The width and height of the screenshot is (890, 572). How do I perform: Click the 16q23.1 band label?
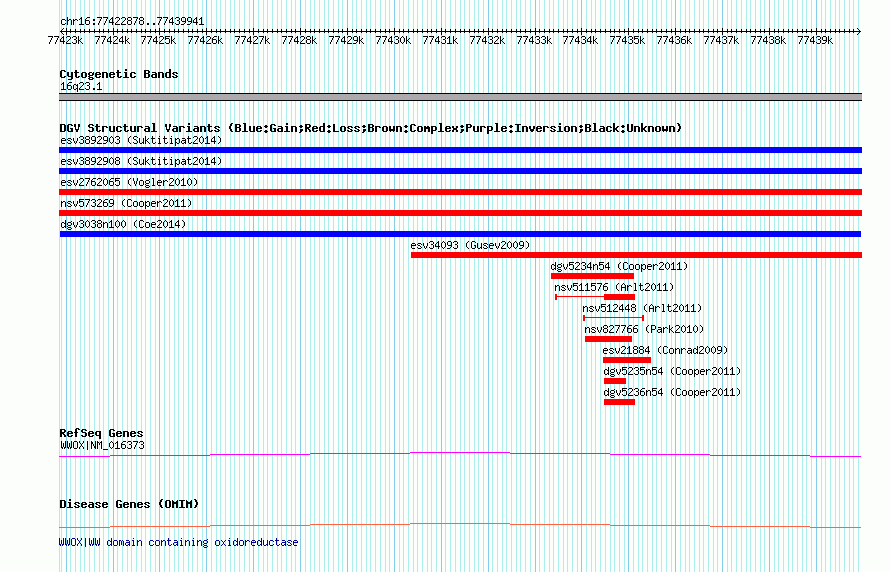(81, 87)
